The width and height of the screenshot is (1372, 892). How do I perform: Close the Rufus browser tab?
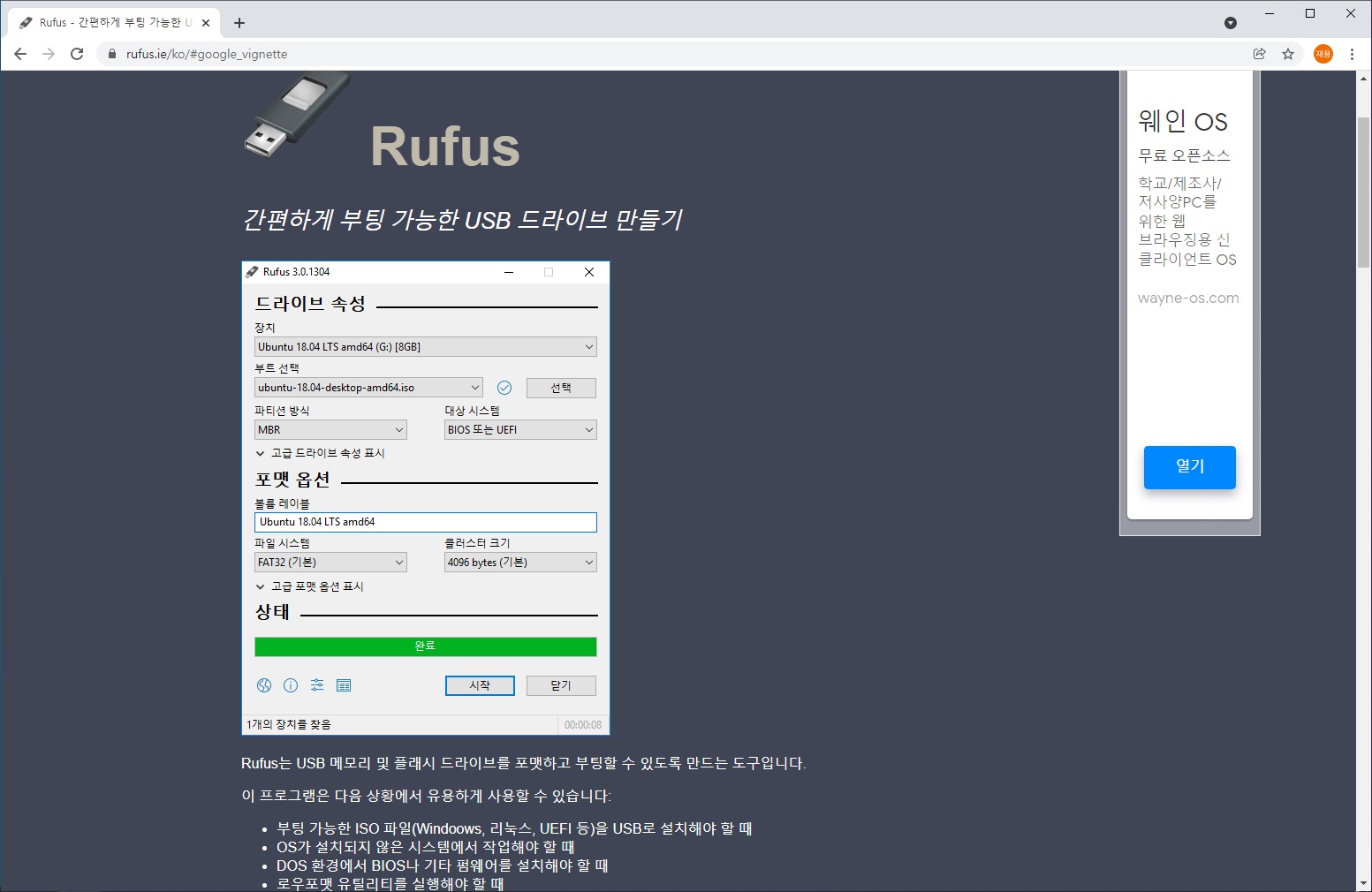tap(206, 23)
